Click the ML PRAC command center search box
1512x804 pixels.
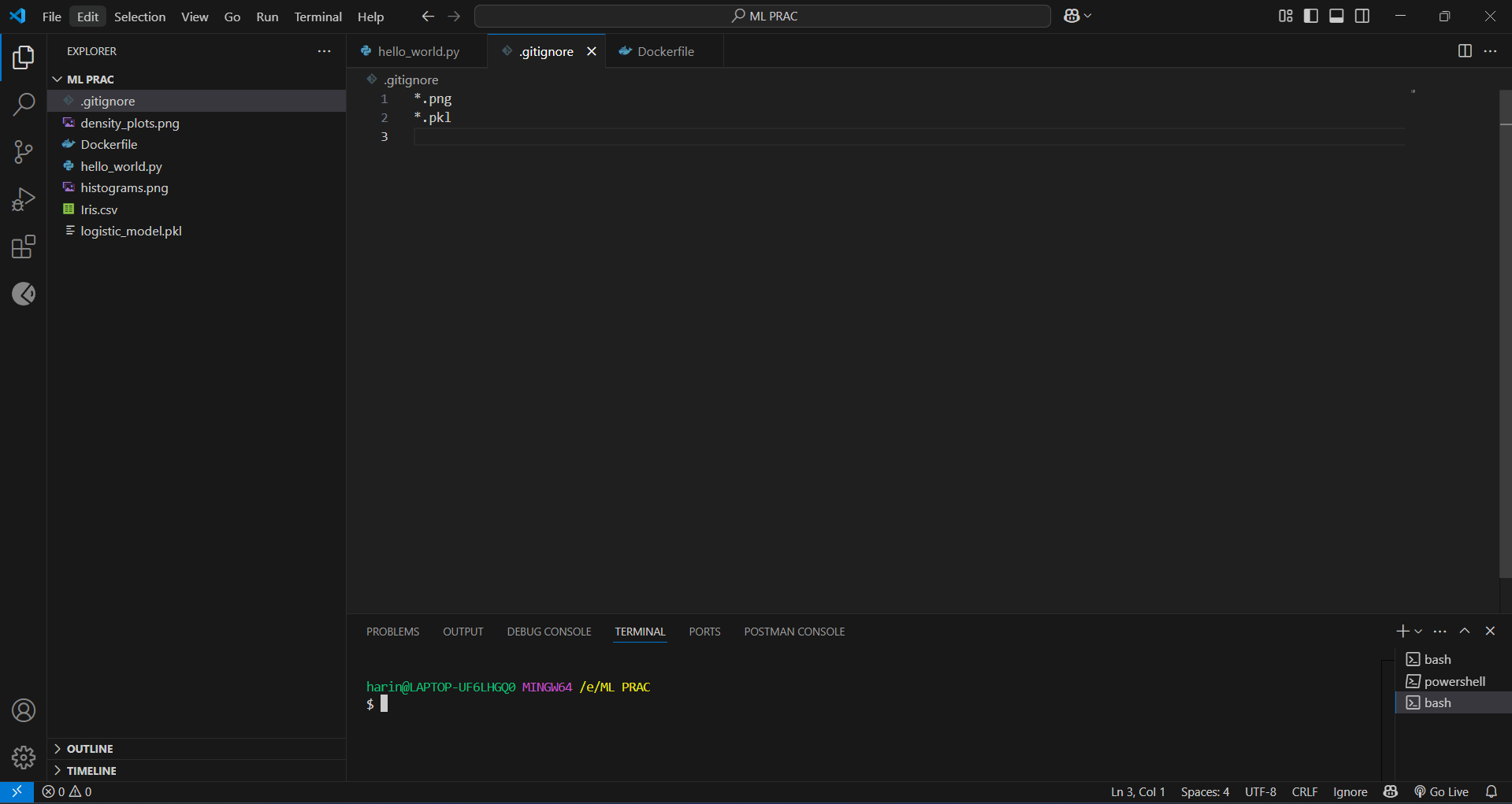click(x=763, y=16)
